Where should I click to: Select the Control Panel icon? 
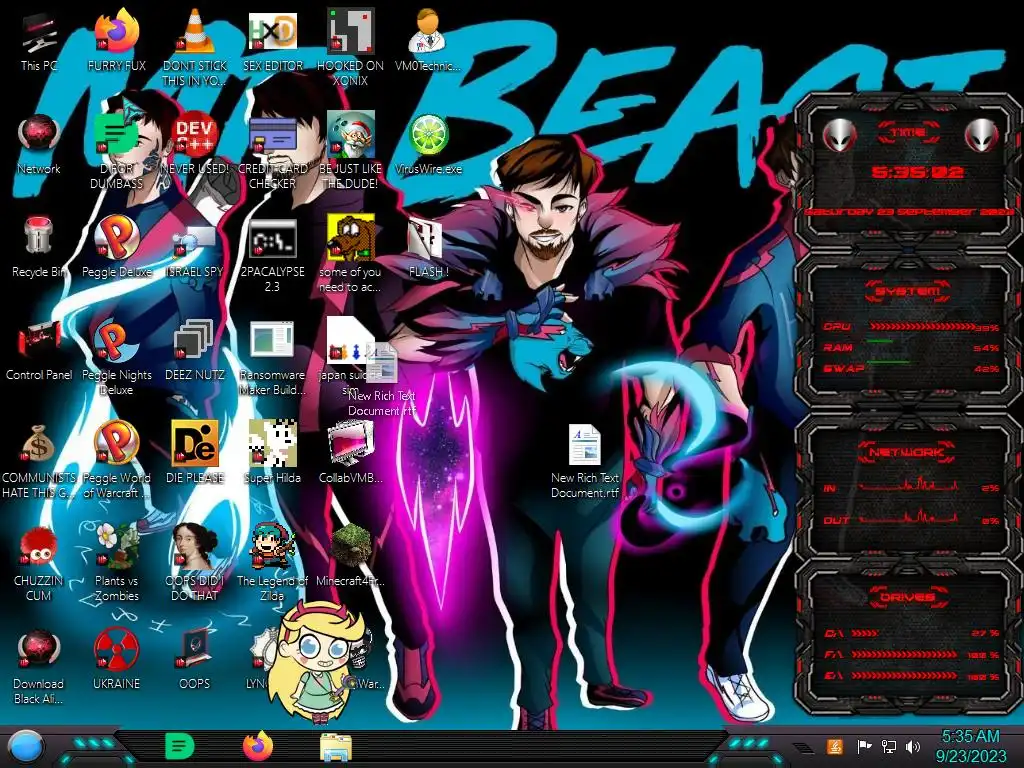pyautogui.click(x=39, y=350)
